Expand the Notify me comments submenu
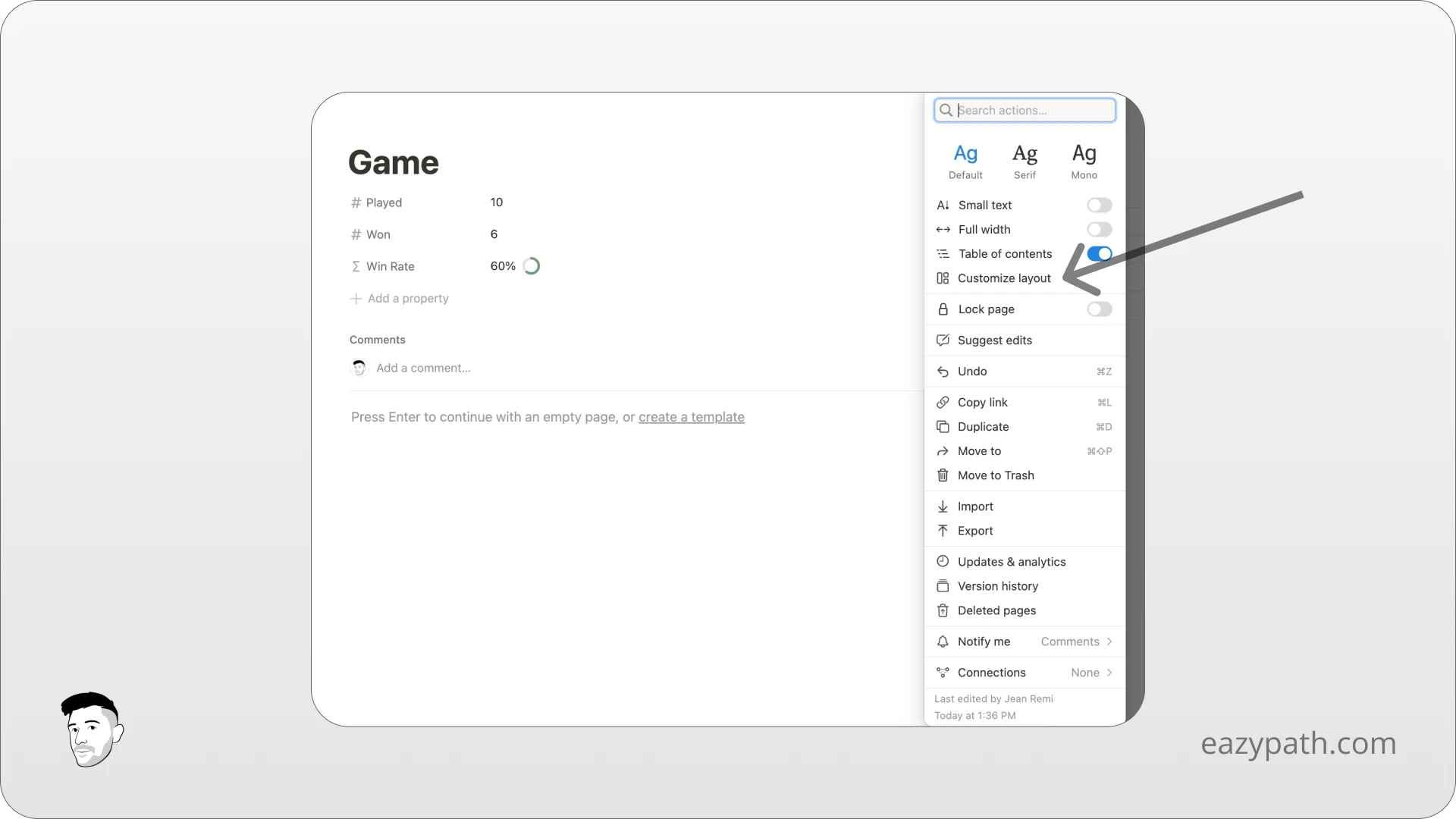Viewport: 1456px width, 819px height. click(1109, 641)
